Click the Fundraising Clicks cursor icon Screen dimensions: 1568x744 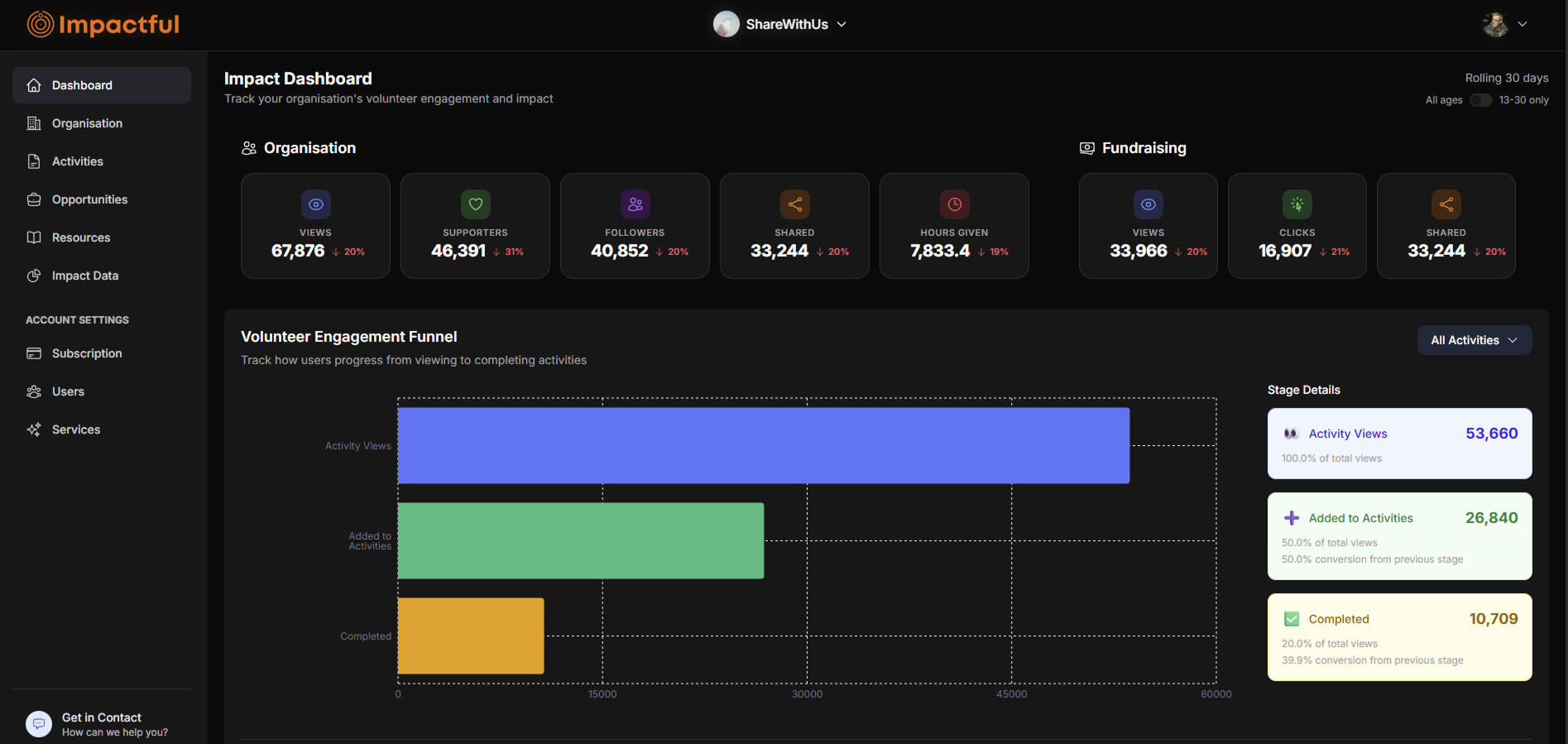click(x=1297, y=204)
